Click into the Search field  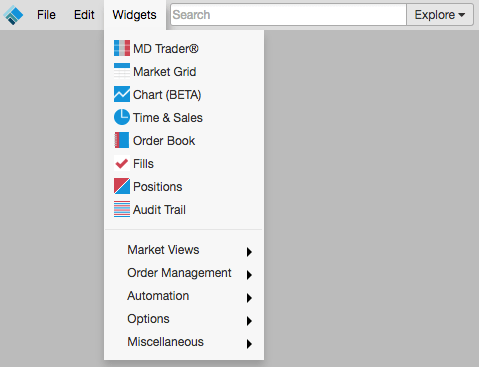pyautogui.click(x=288, y=15)
